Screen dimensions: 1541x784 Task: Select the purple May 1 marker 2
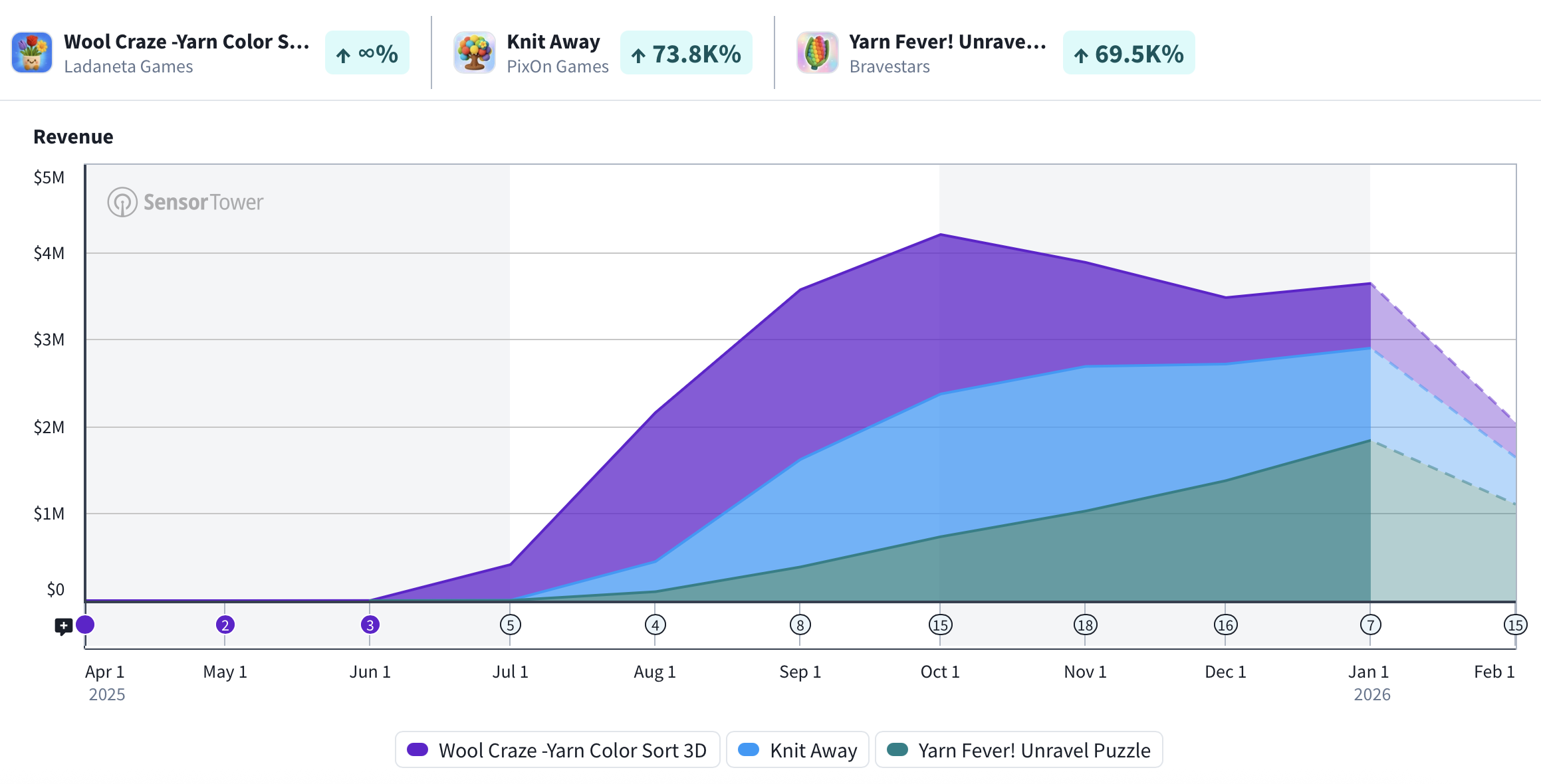click(x=225, y=625)
